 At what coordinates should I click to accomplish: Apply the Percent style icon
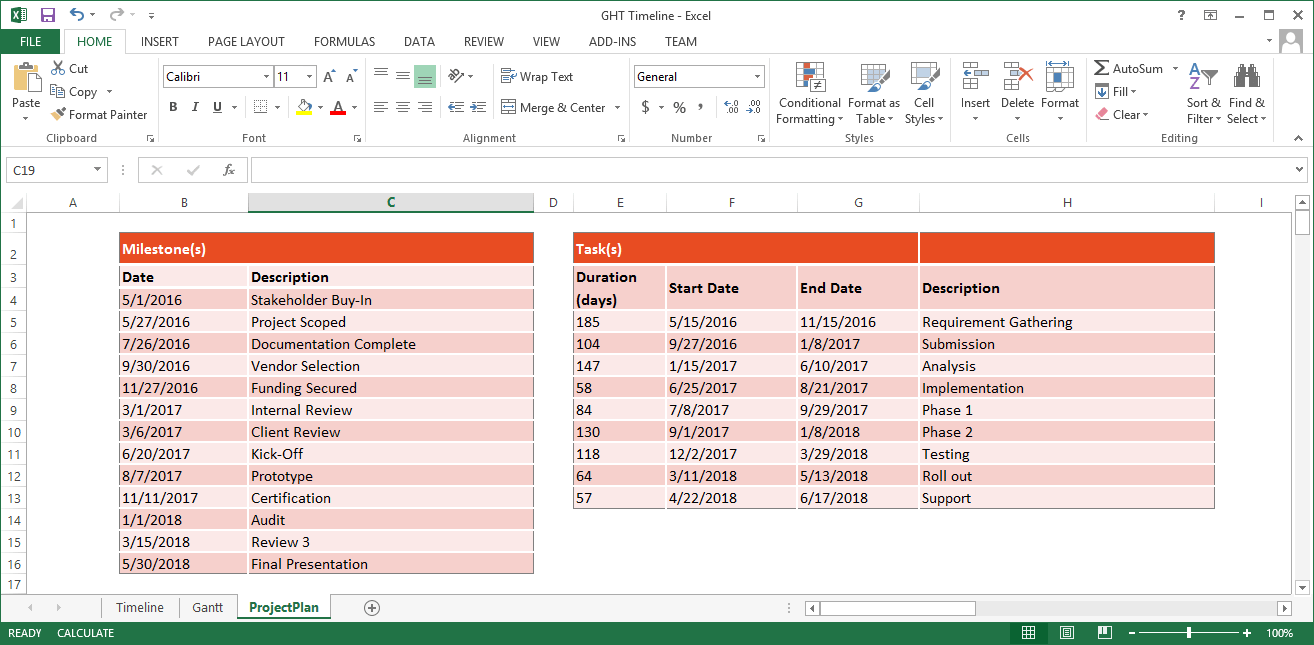pyautogui.click(x=679, y=107)
